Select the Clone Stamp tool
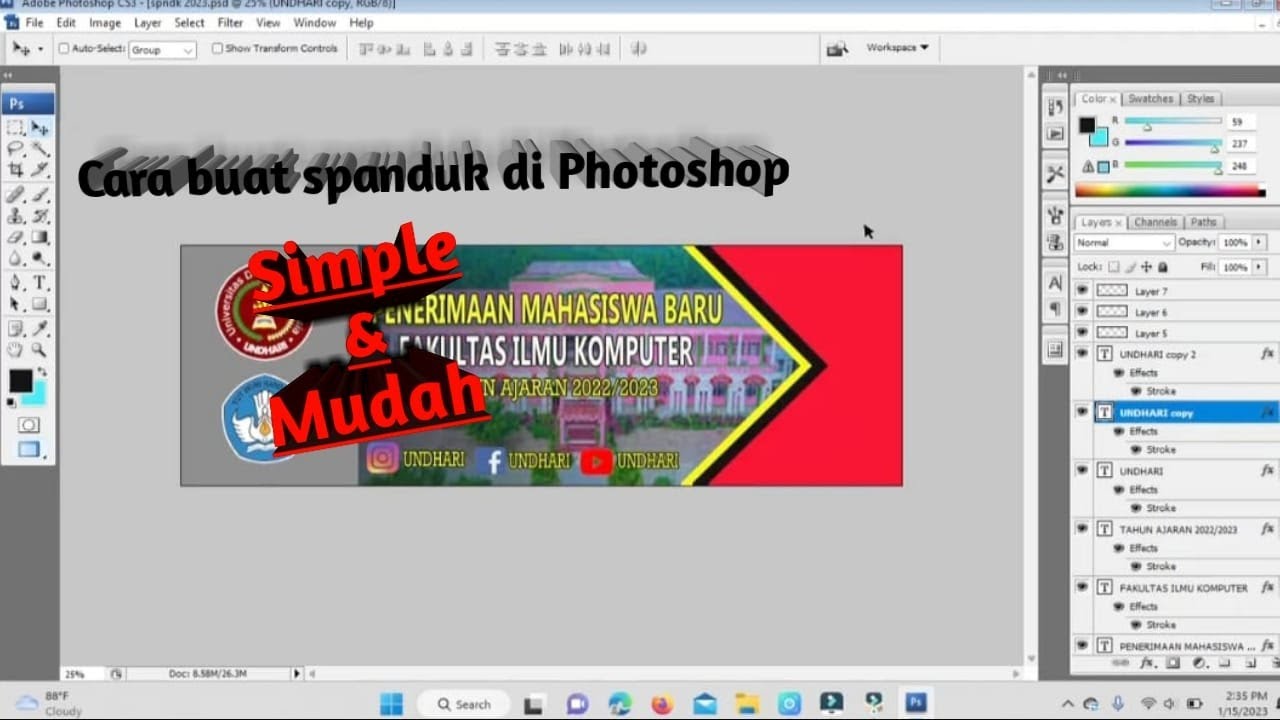This screenshot has height=720, width=1280. click(x=16, y=216)
